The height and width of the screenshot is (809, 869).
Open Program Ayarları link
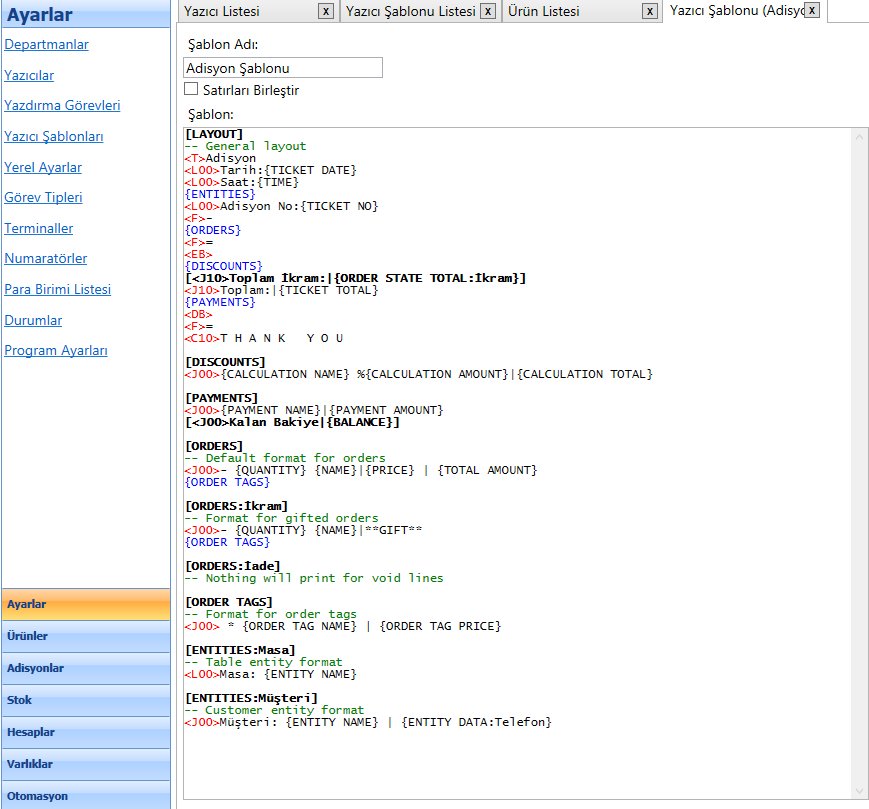pos(56,351)
